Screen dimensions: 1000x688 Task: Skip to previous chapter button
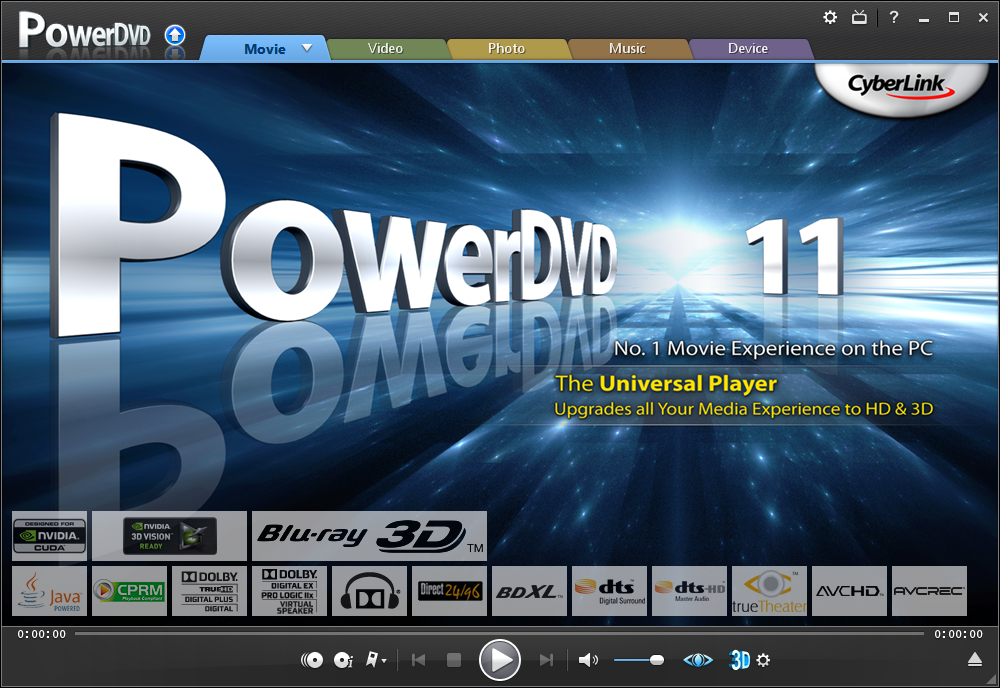pos(418,660)
